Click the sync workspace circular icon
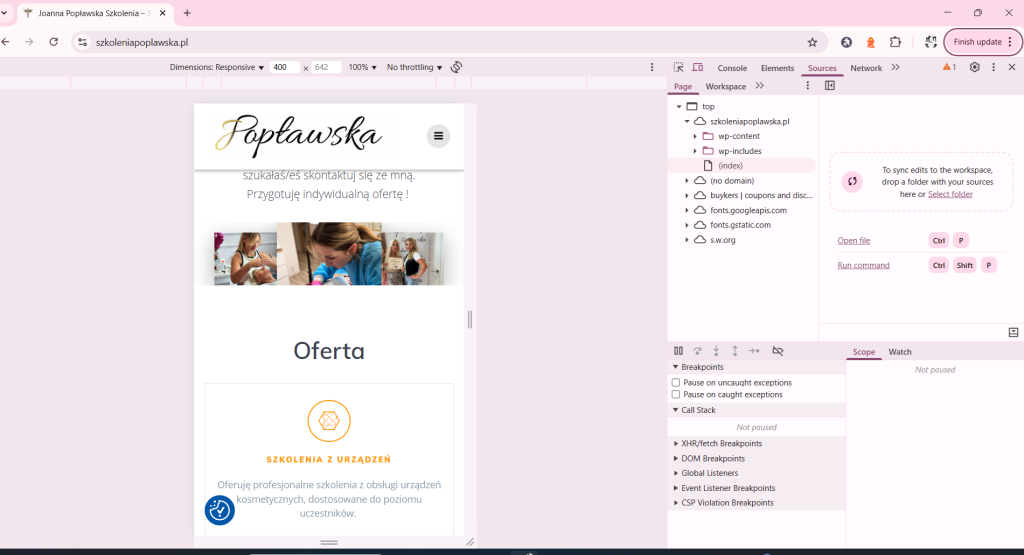Image resolution: width=1024 pixels, height=555 pixels. [852, 182]
